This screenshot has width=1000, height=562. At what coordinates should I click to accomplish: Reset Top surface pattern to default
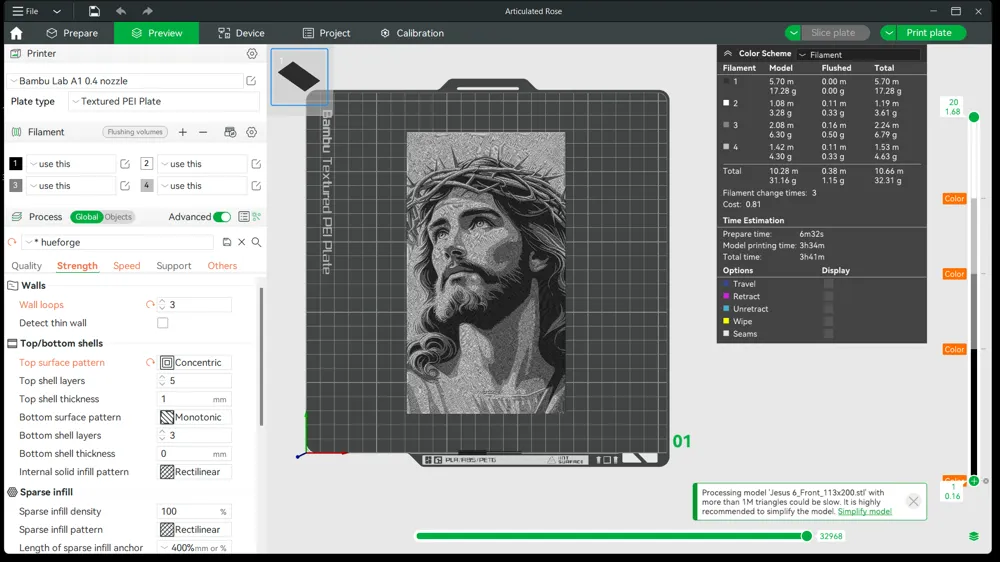[150, 362]
